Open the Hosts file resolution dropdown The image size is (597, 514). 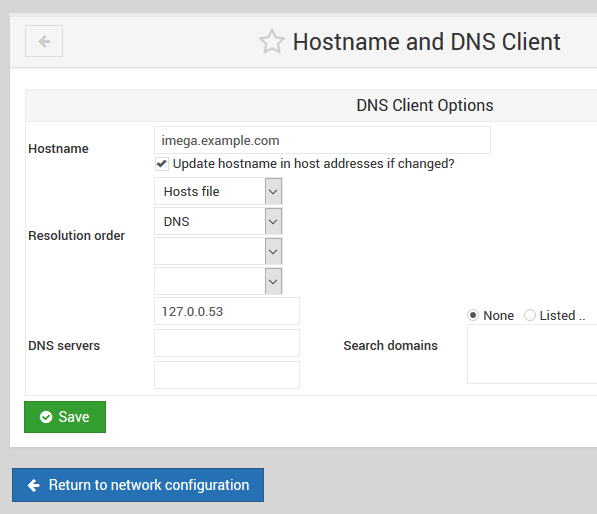[x=218, y=191]
